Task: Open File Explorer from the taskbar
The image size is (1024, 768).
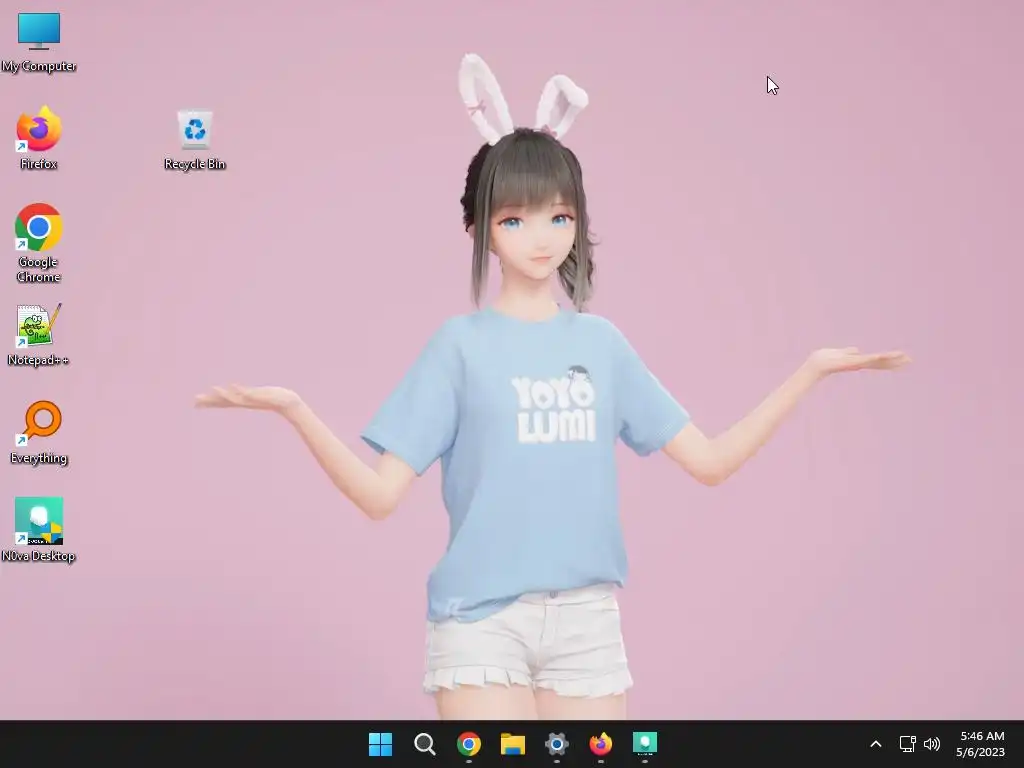Action: click(x=513, y=744)
